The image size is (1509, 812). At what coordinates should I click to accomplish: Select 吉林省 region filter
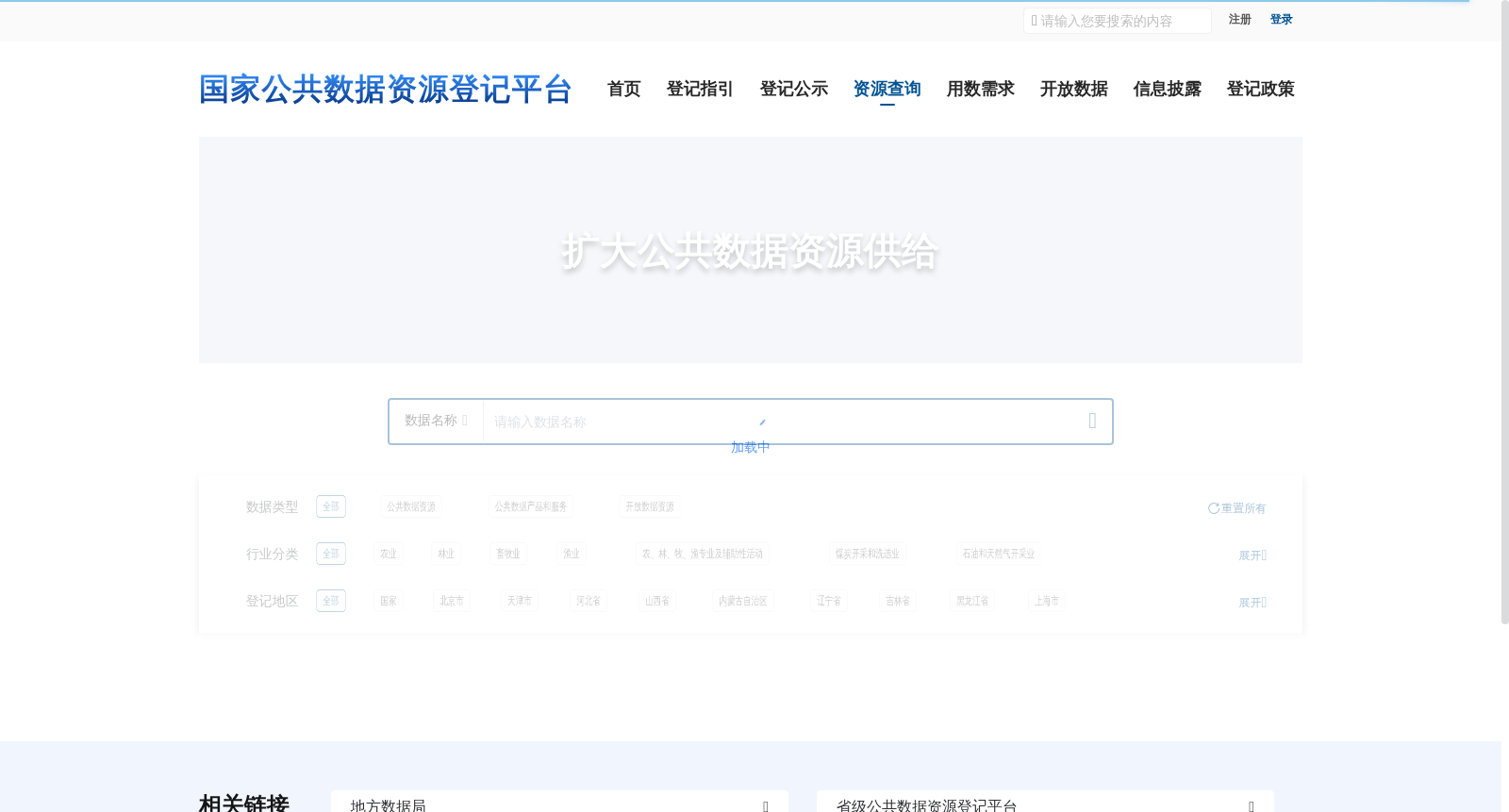[x=898, y=601]
